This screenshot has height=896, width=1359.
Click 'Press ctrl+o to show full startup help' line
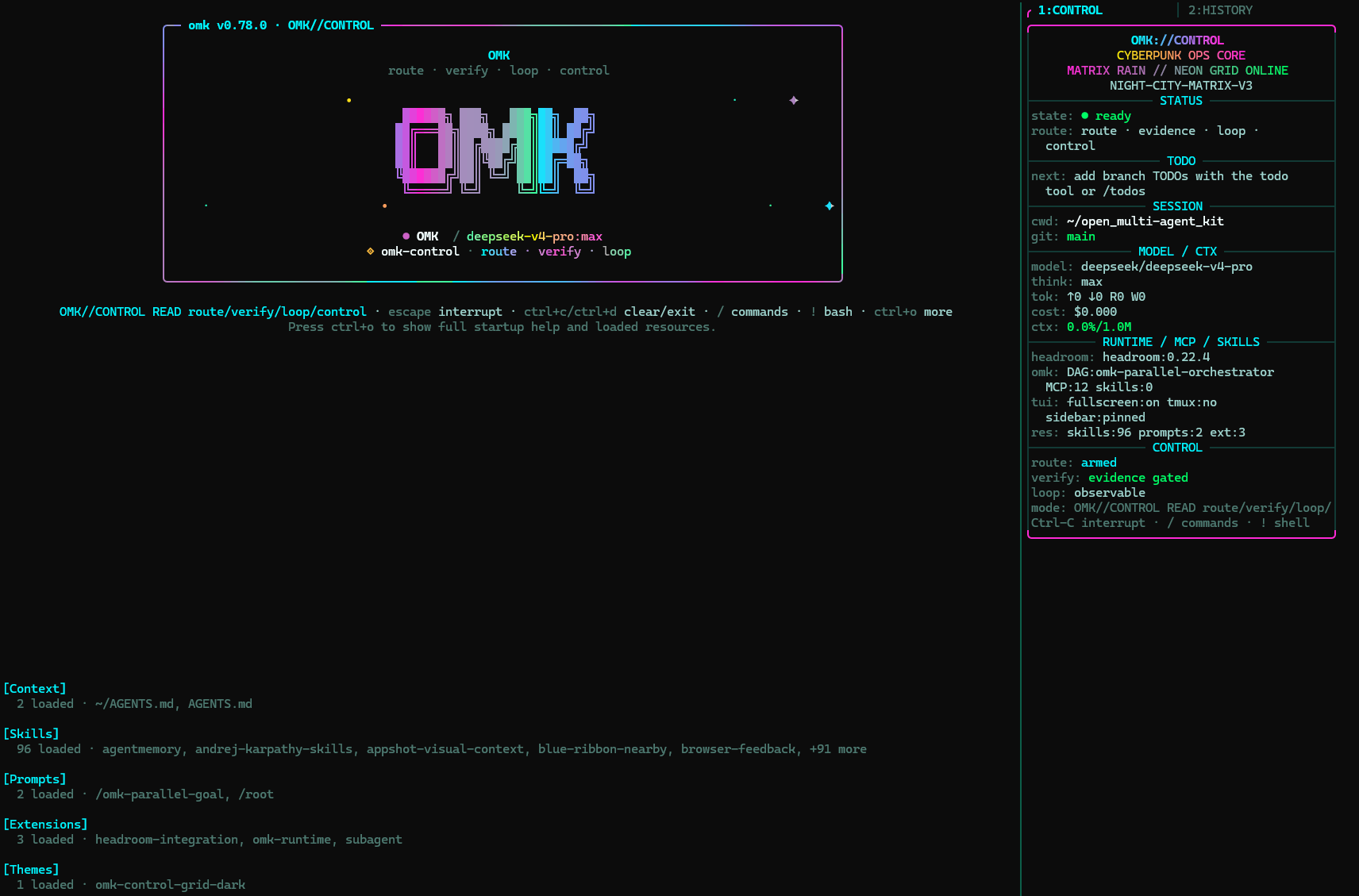(x=502, y=327)
